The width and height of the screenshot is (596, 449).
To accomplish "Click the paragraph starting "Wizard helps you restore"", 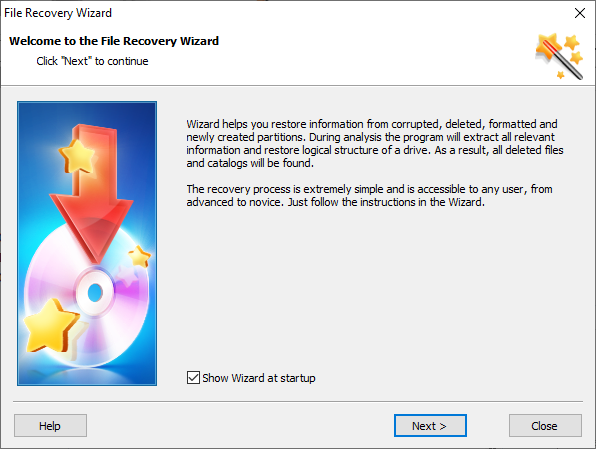I will (x=375, y=143).
